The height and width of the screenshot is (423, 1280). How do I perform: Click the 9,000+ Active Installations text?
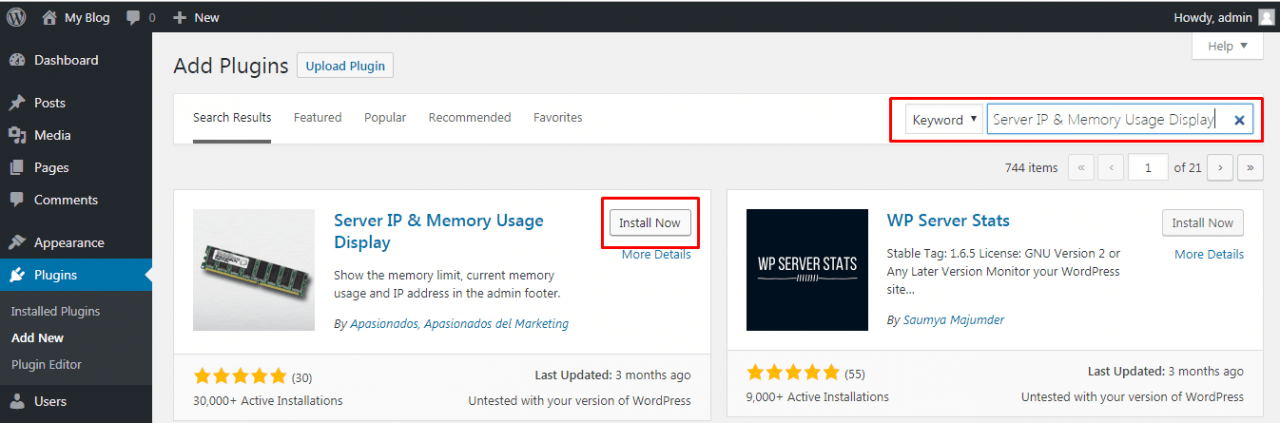coord(818,396)
